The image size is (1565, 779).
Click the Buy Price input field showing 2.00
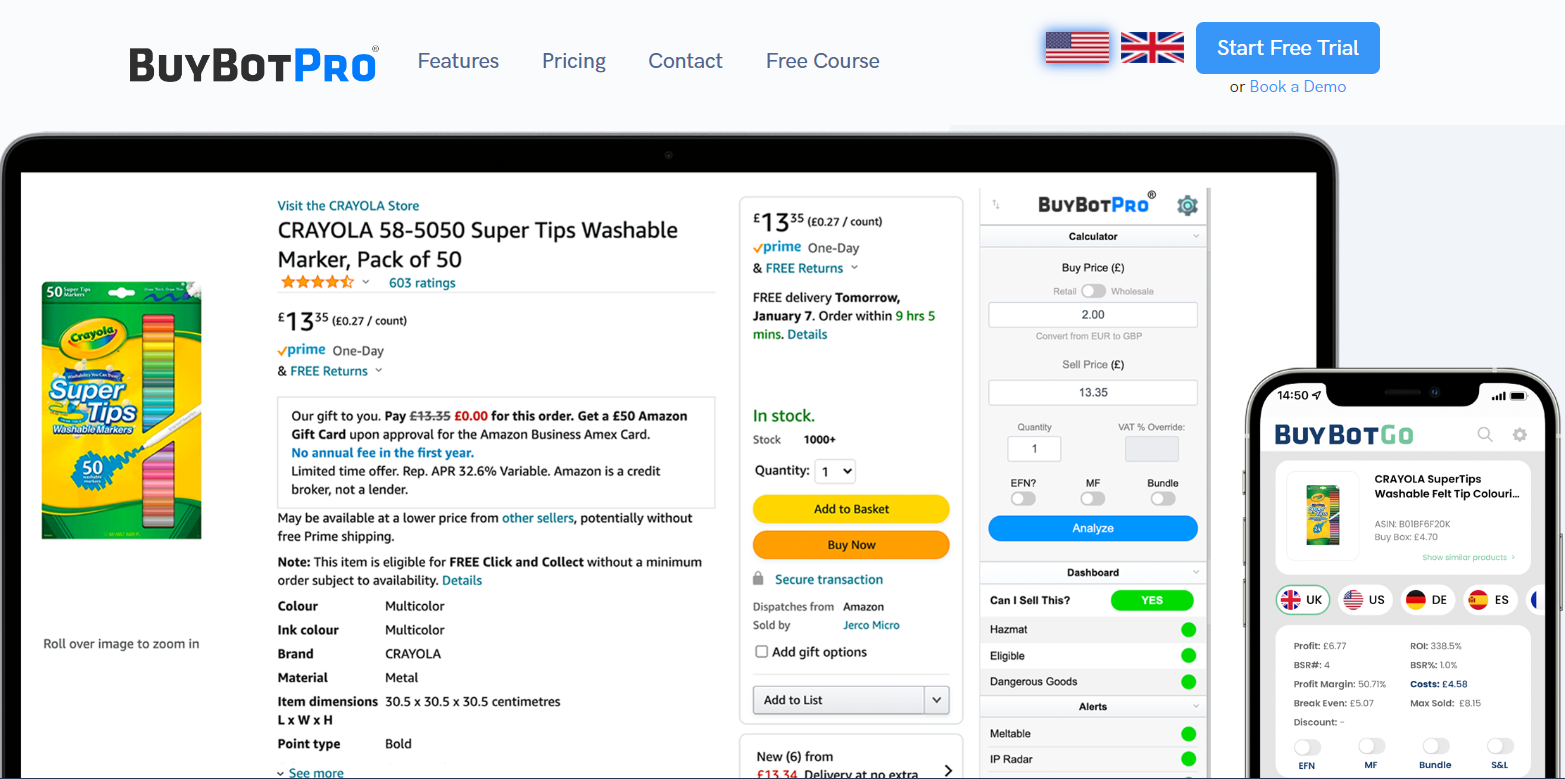[1093, 314]
